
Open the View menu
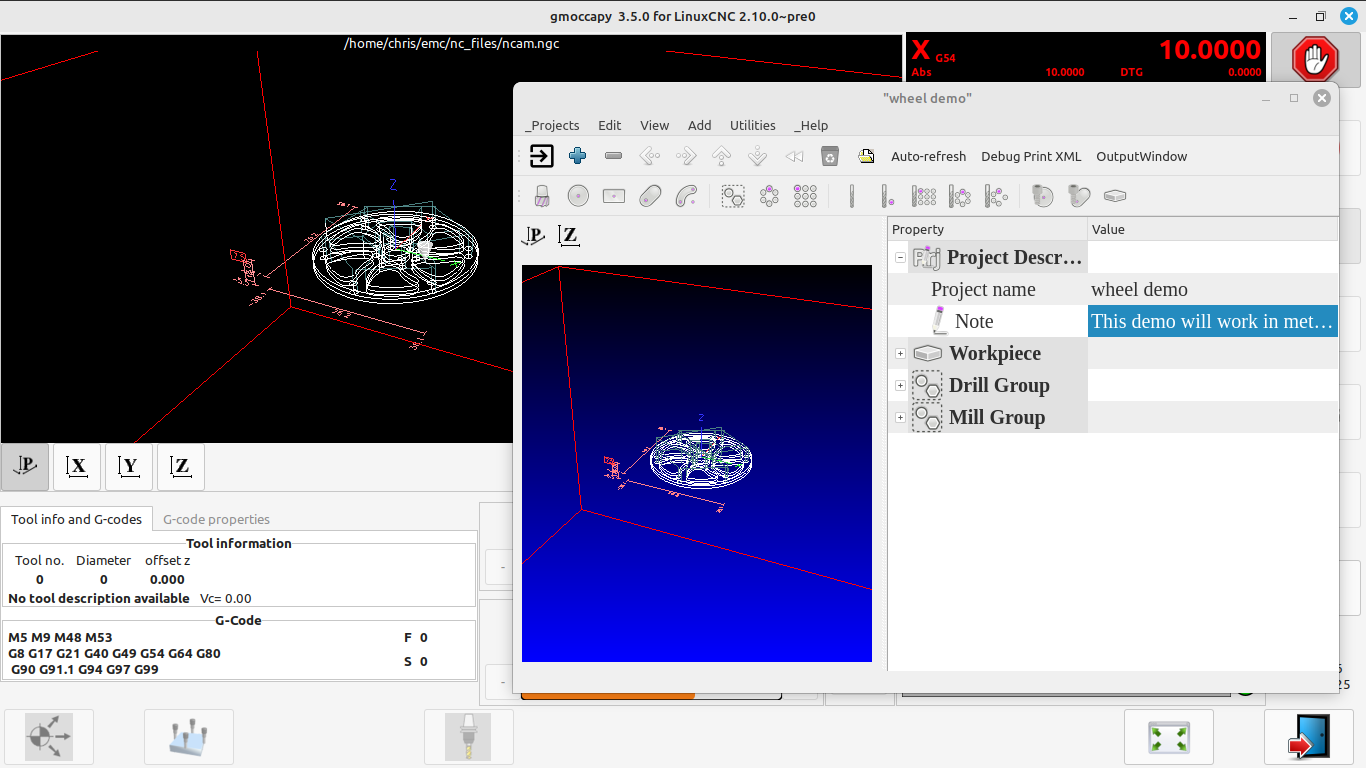coord(654,125)
